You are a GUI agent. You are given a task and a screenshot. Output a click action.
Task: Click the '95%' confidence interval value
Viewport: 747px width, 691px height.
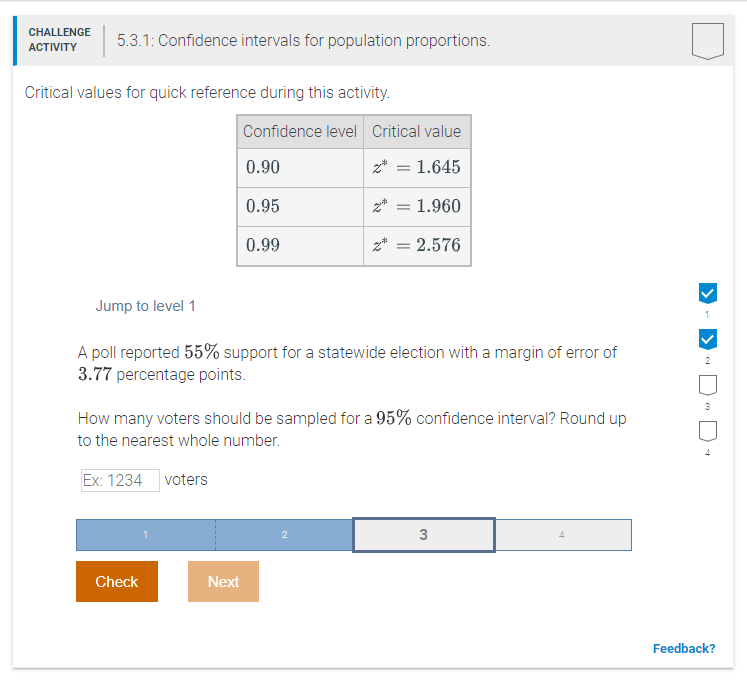tap(394, 417)
